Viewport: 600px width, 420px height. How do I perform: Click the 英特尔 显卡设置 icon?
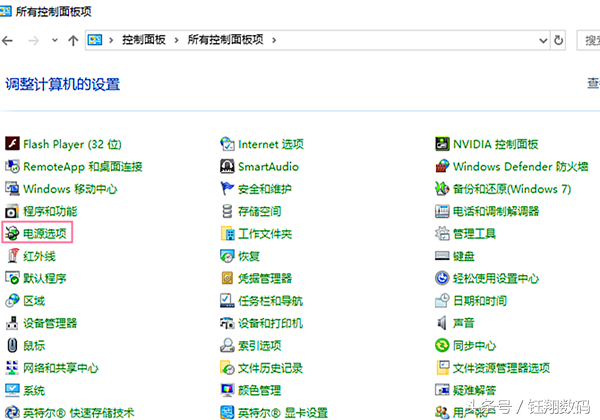[227, 412]
